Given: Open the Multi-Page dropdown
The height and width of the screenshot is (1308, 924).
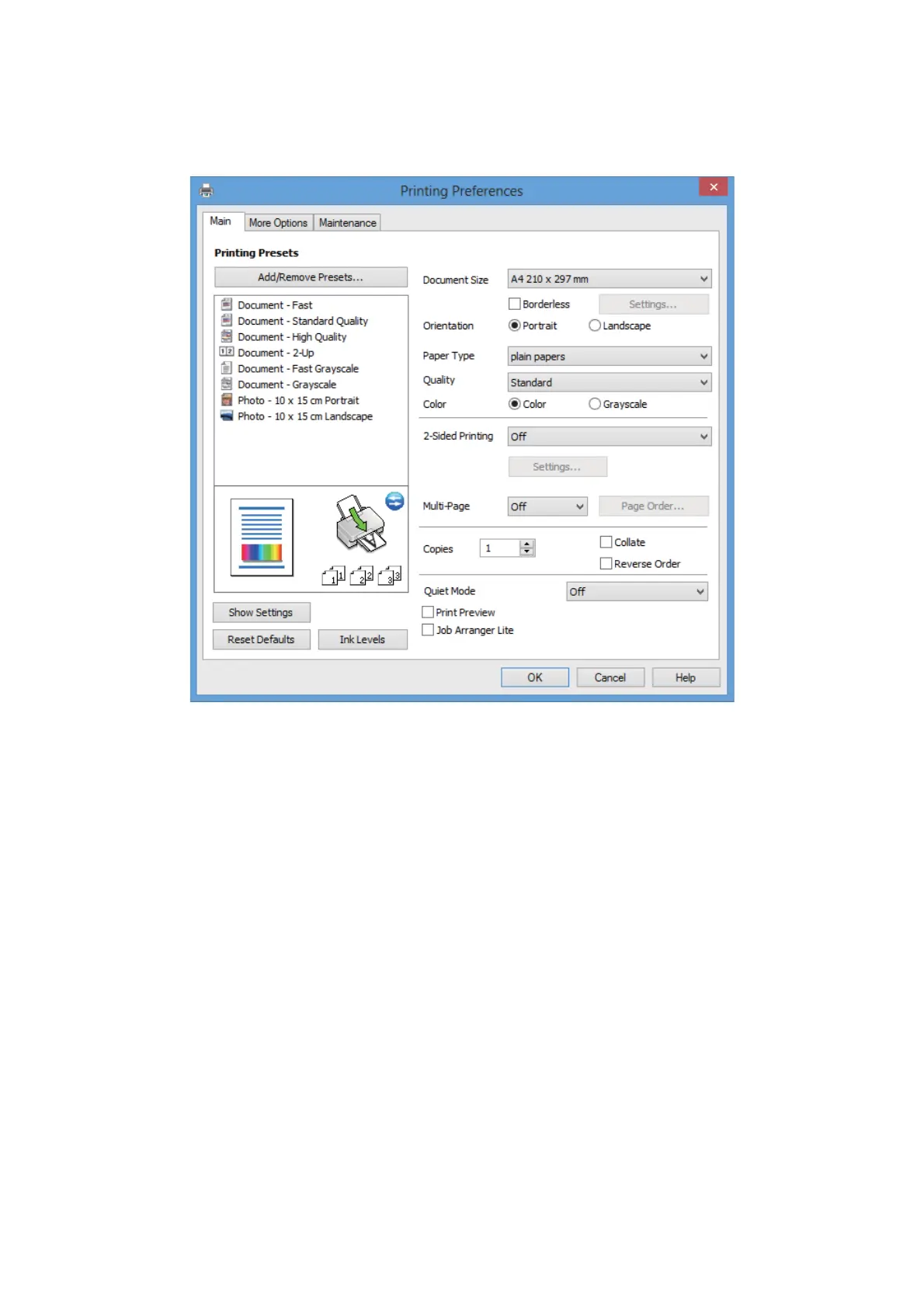Looking at the screenshot, I should (x=547, y=506).
